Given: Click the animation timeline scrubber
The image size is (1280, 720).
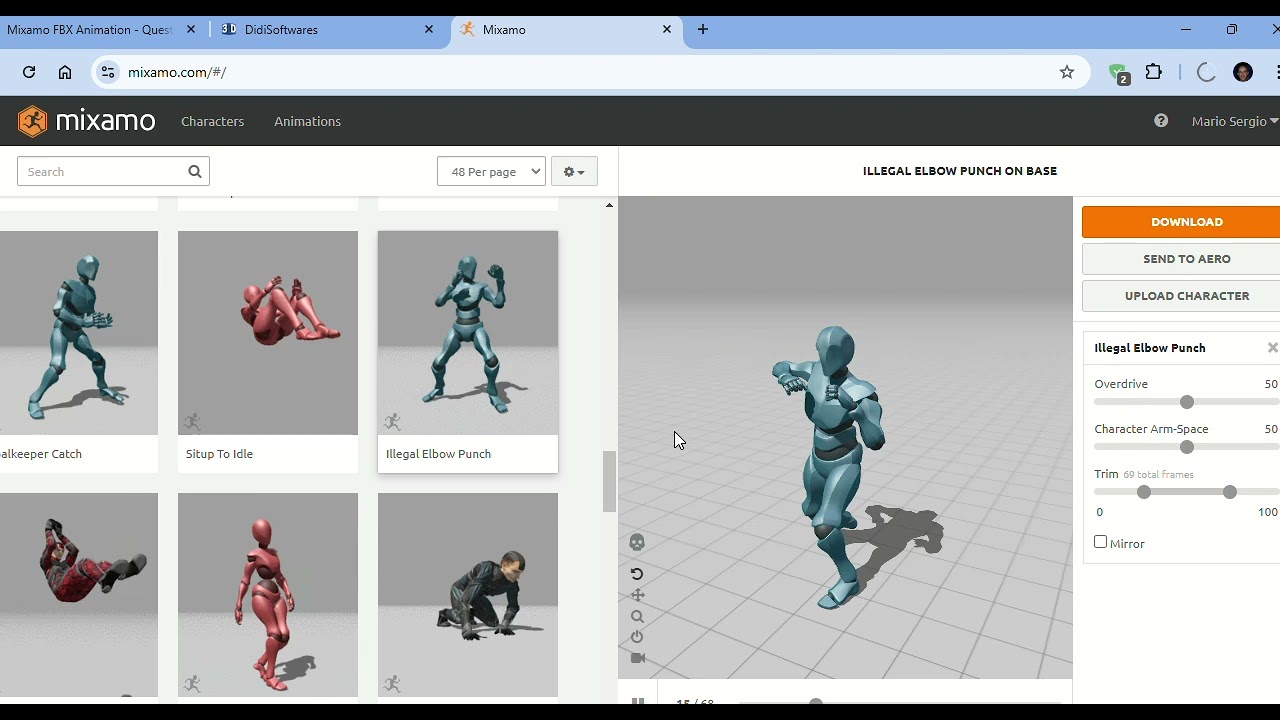Looking at the screenshot, I should point(816,703).
